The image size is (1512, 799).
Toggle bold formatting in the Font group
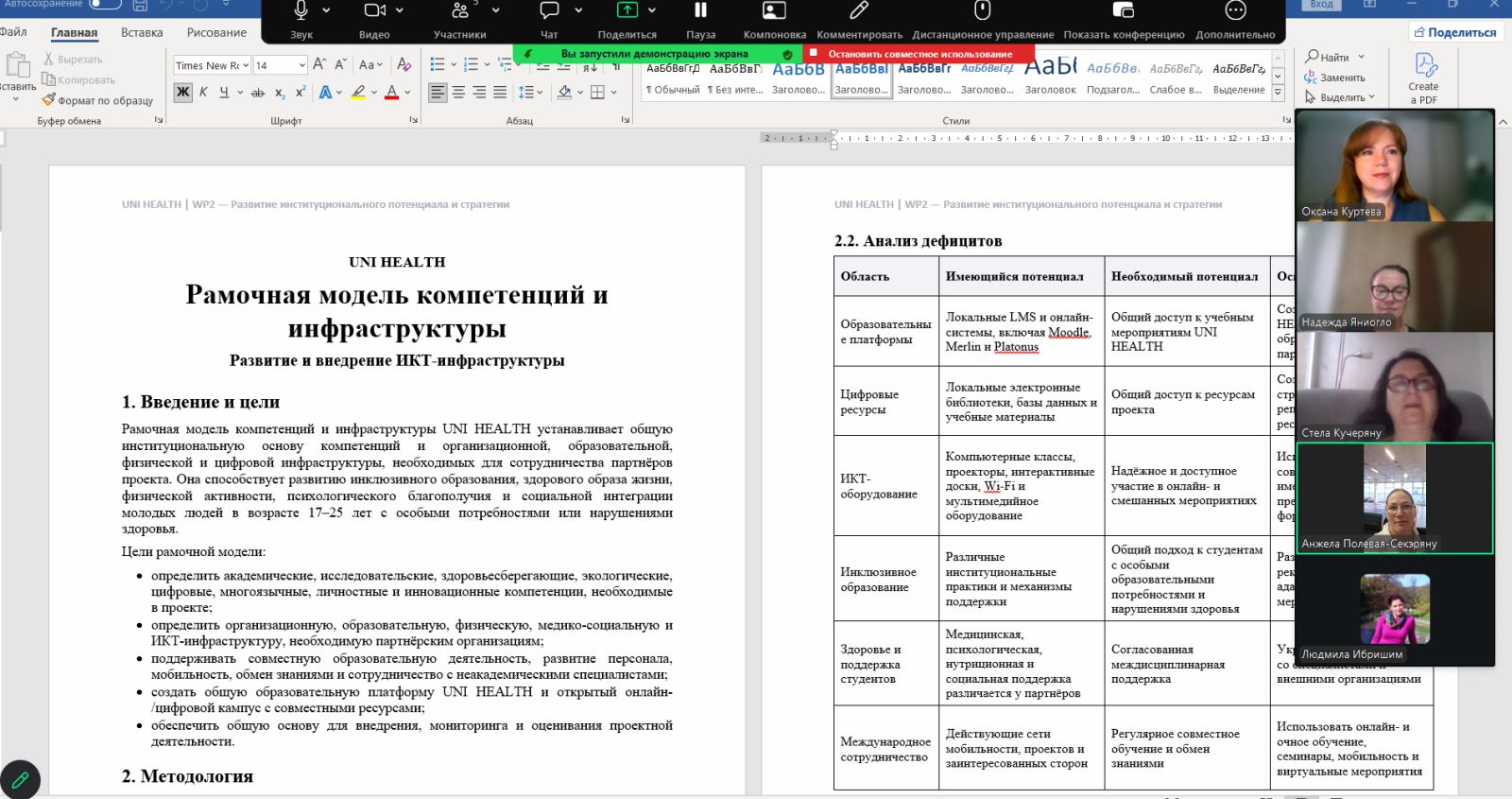[183, 92]
